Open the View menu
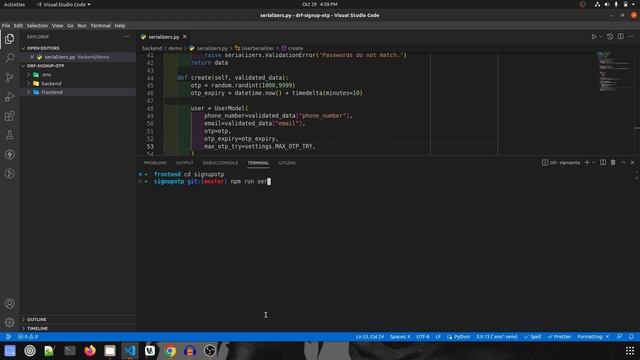The image size is (640, 360). (58, 26)
